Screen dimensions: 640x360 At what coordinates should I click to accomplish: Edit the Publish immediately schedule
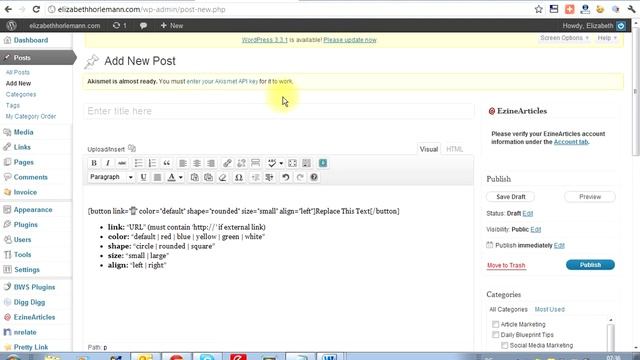[559, 245]
